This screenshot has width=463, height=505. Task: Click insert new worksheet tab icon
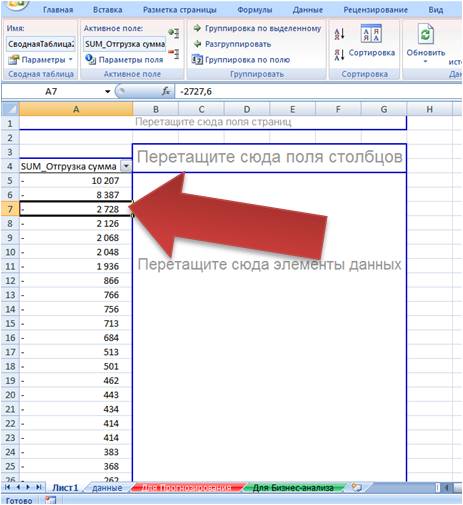[x=356, y=487]
